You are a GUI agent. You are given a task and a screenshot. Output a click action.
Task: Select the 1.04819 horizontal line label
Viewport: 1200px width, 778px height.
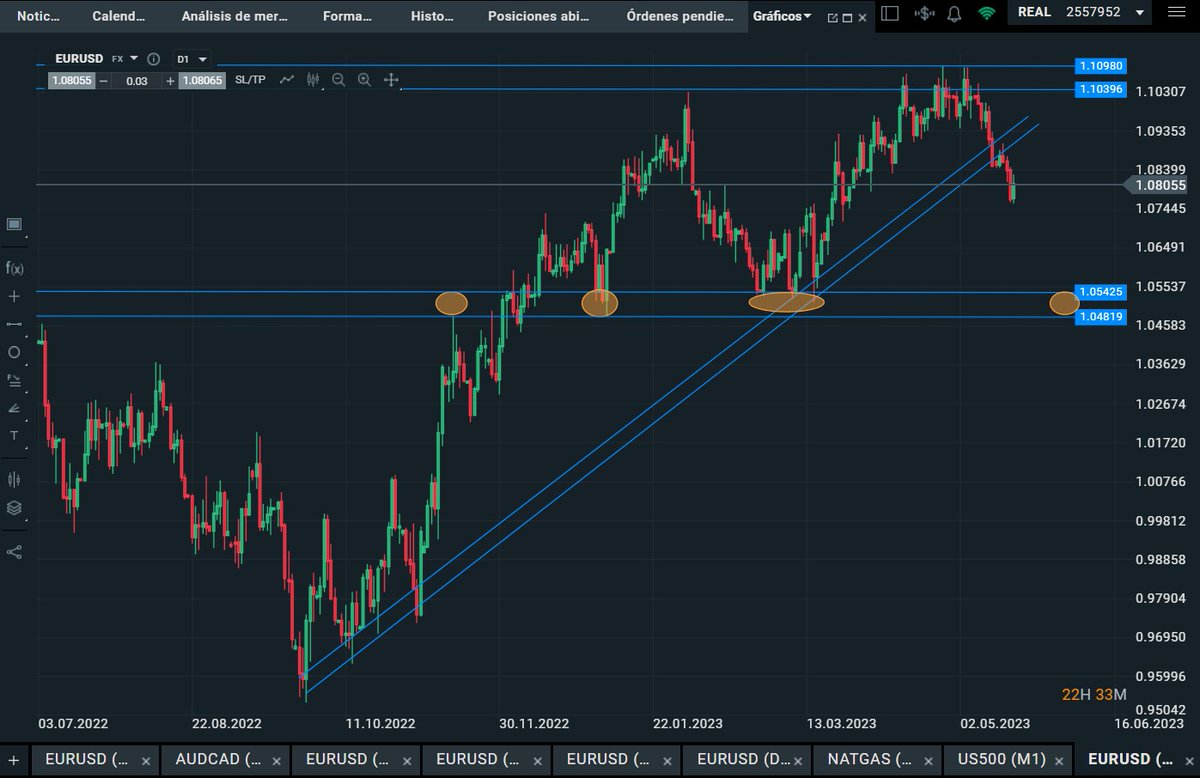pyautogui.click(x=1102, y=316)
